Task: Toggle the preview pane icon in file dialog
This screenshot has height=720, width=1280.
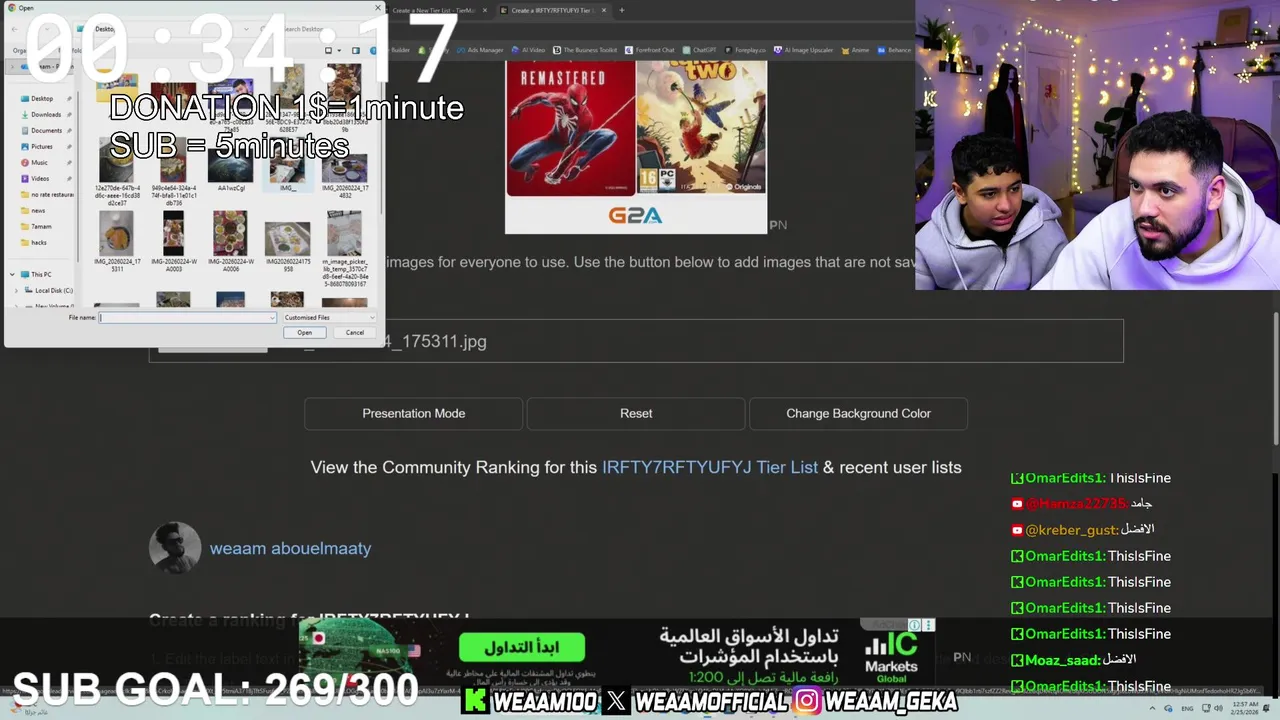Action: click(x=355, y=50)
